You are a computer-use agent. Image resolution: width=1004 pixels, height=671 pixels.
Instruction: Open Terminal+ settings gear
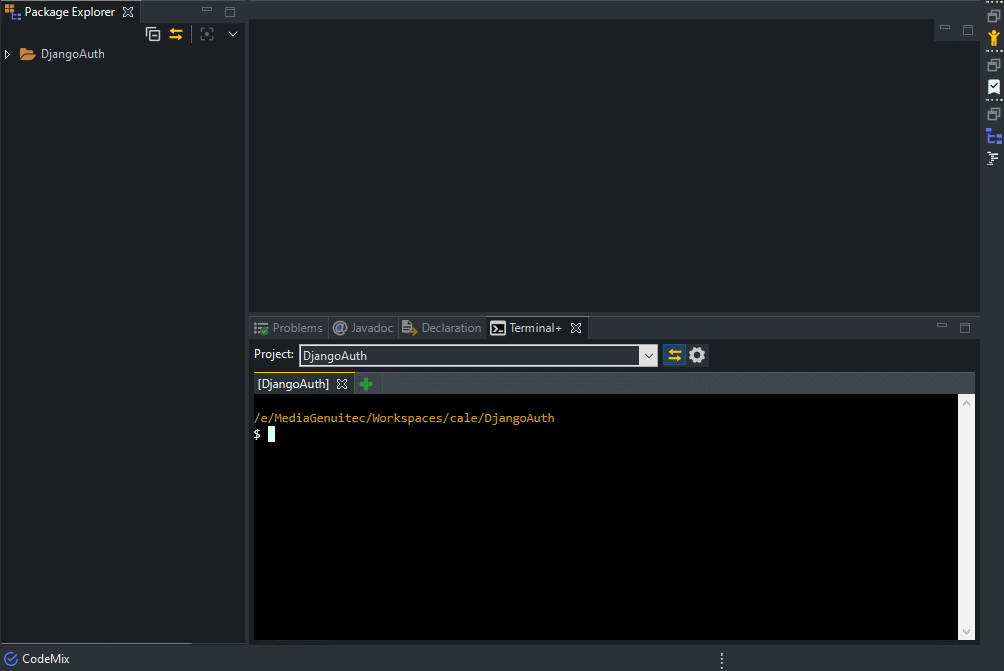pyautogui.click(x=697, y=355)
